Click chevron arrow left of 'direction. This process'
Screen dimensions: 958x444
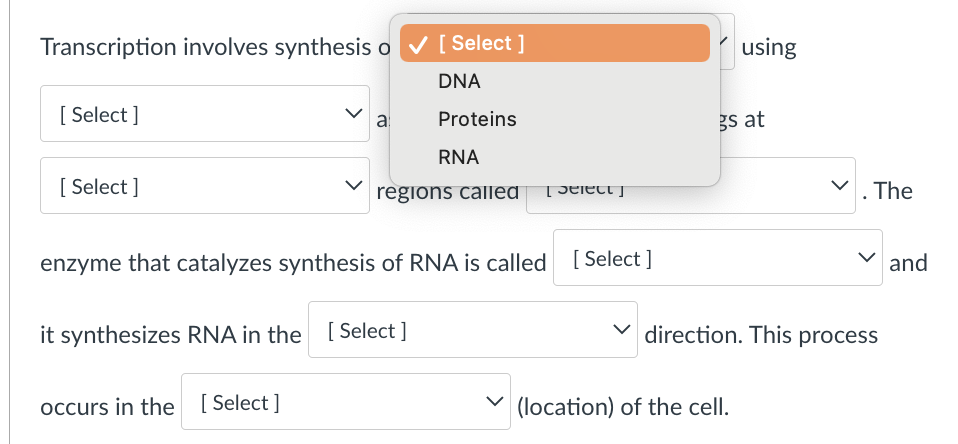[x=620, y=331]
